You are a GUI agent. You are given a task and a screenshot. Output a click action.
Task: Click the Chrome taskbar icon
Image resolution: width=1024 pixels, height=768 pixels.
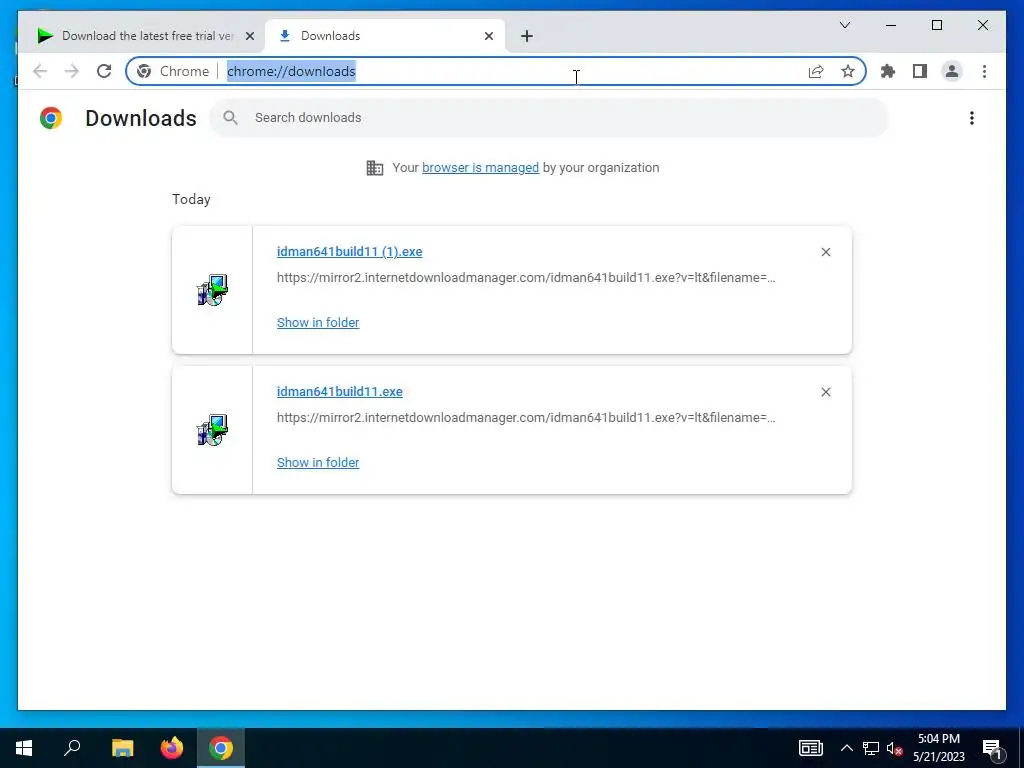click(x=221, y=748)
